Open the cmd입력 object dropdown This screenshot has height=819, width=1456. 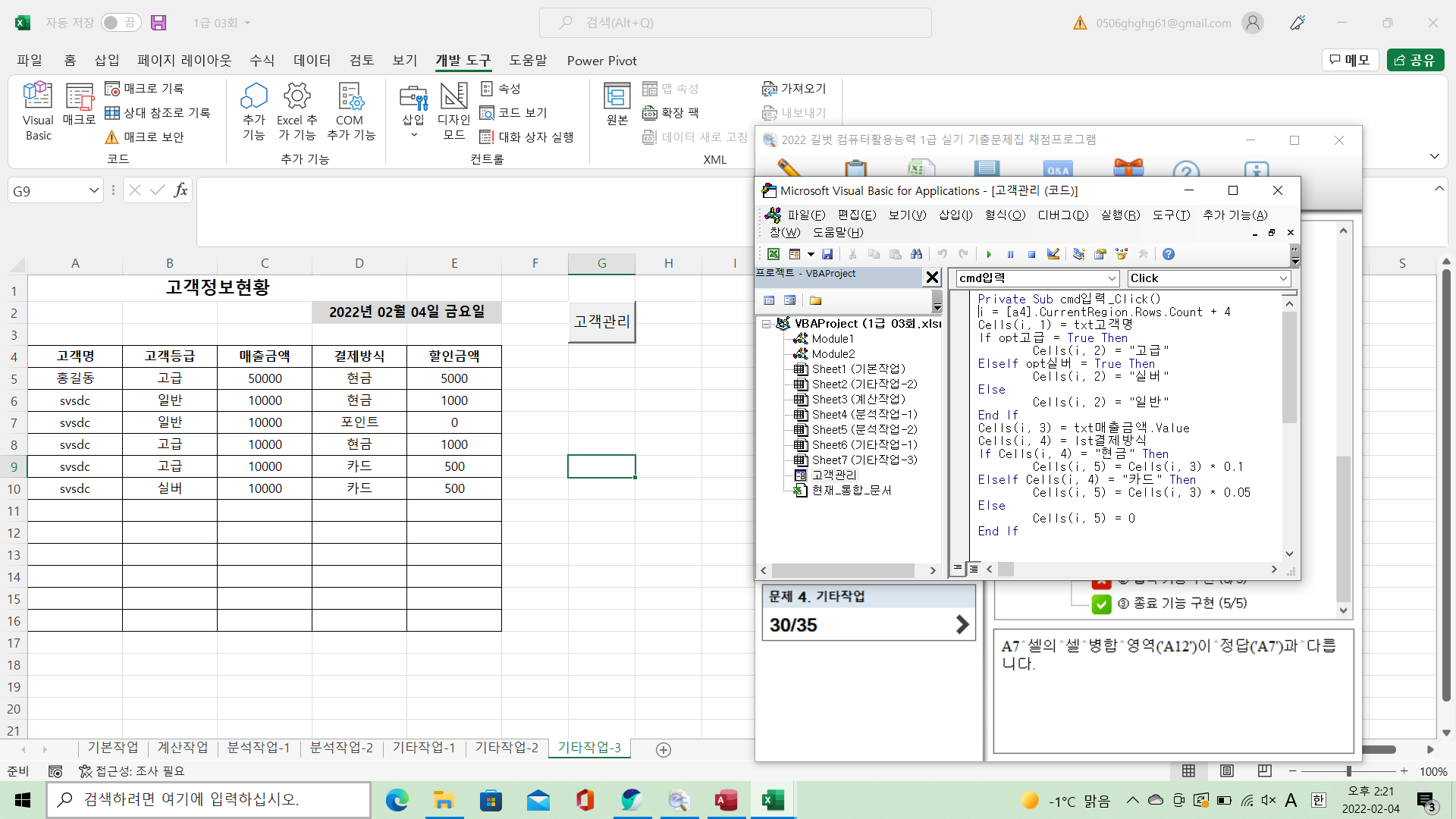(x=1112, y=278)
